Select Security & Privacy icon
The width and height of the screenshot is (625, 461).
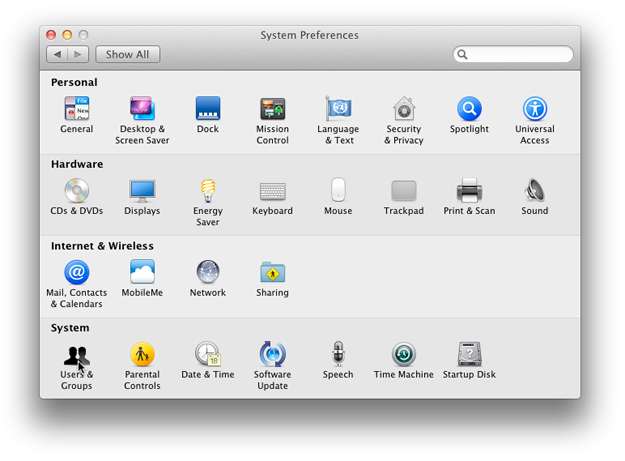pos(404,109)
